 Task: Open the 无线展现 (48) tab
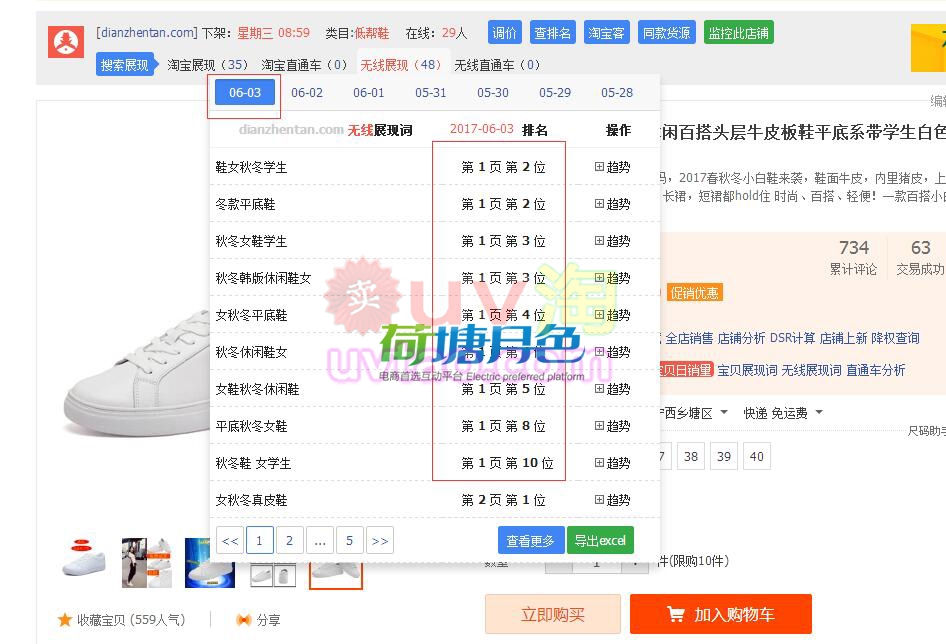click(401, 65)
